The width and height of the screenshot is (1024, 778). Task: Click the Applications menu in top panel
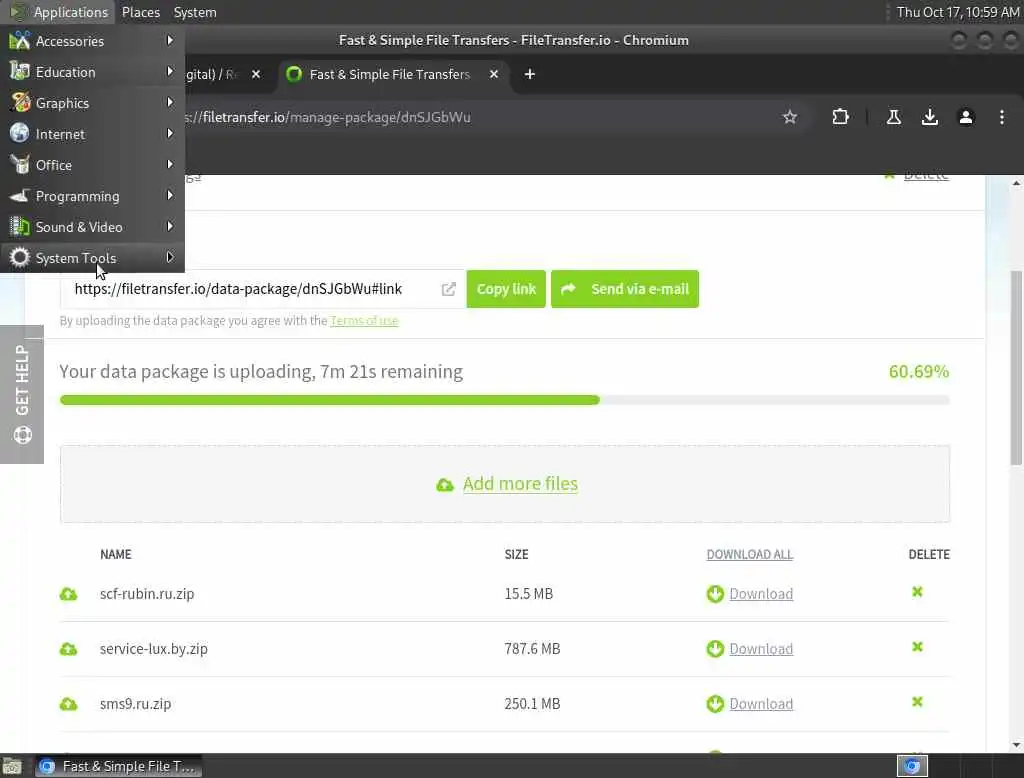click(59, 12)
